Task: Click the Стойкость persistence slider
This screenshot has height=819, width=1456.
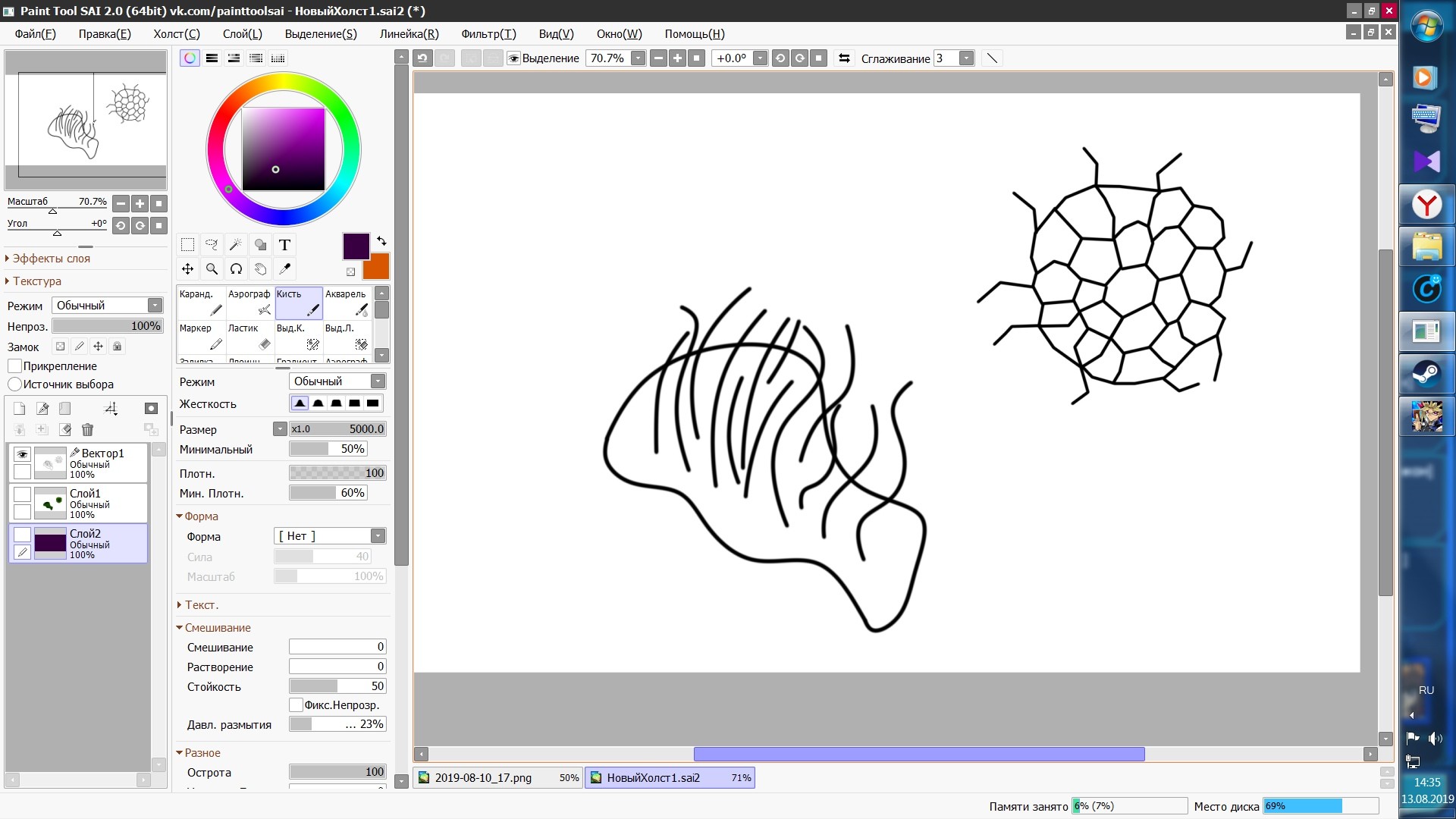Action: click(337, 686)
